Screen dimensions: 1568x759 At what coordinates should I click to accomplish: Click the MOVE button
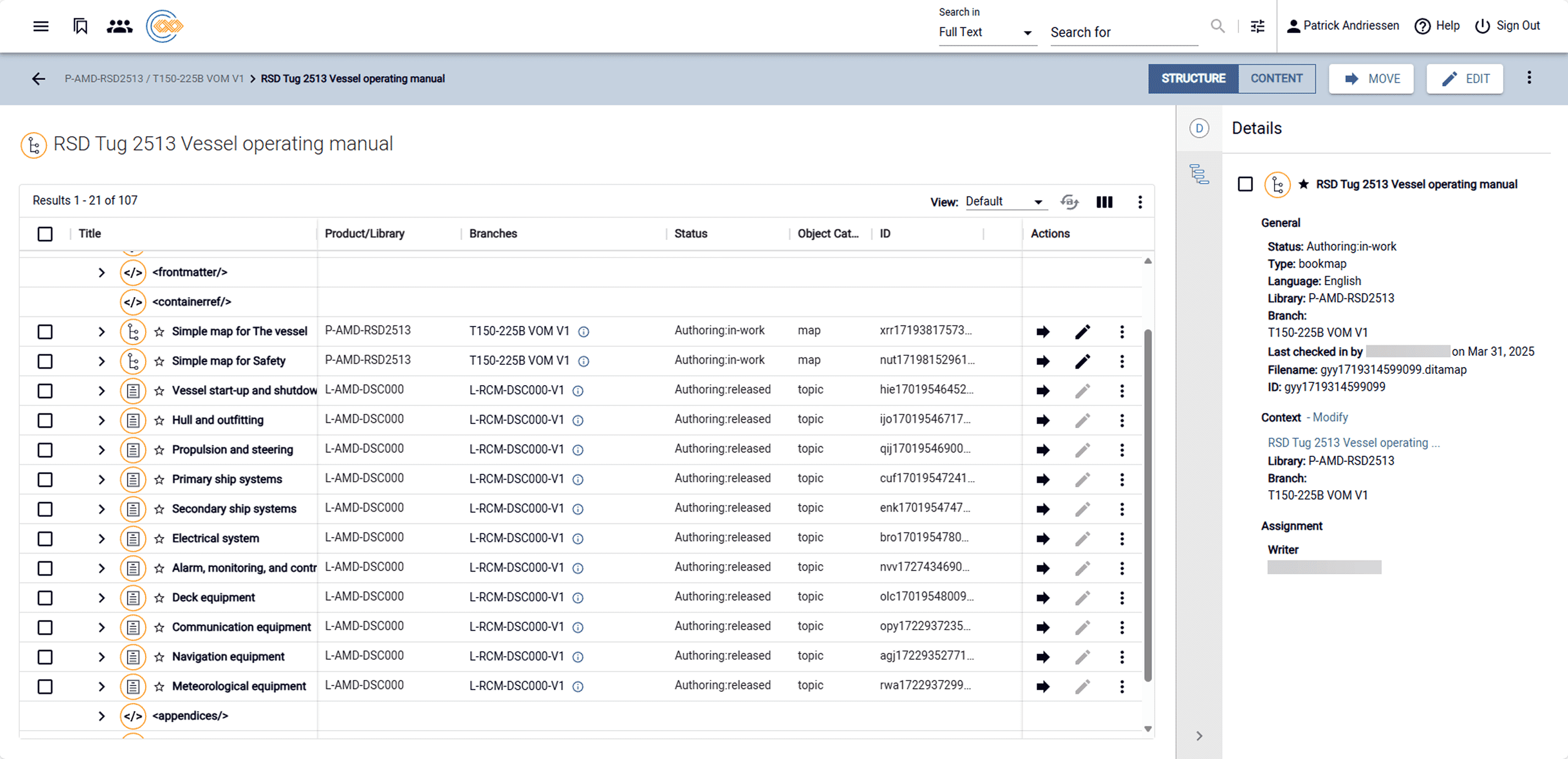[1372, 78]
